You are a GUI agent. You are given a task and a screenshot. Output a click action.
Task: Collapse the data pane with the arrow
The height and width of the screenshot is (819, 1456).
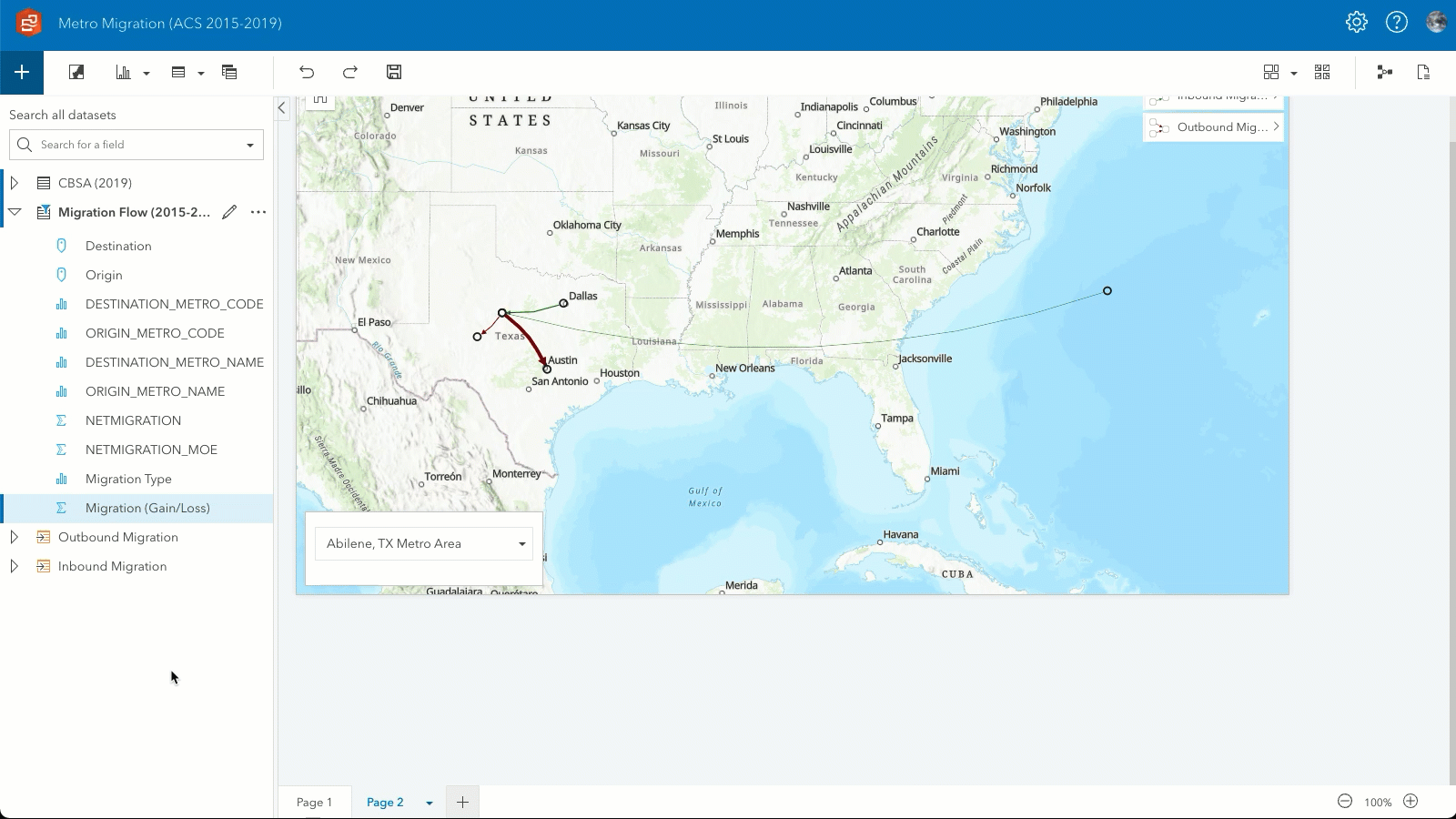click(x=282, y=108)
